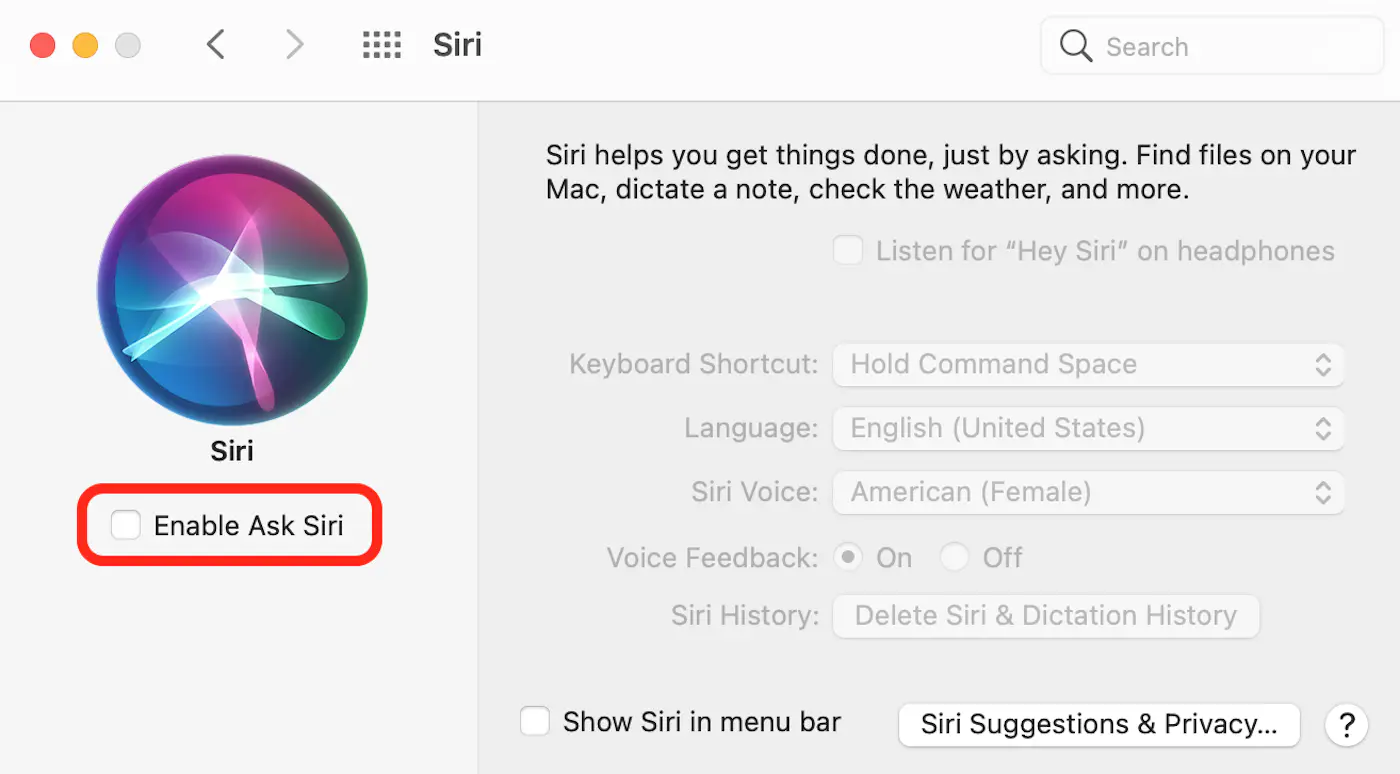Select the Off voice feedback radio button
The width and height of the screenshot is (1400, 774).
(x=955, y=557)
